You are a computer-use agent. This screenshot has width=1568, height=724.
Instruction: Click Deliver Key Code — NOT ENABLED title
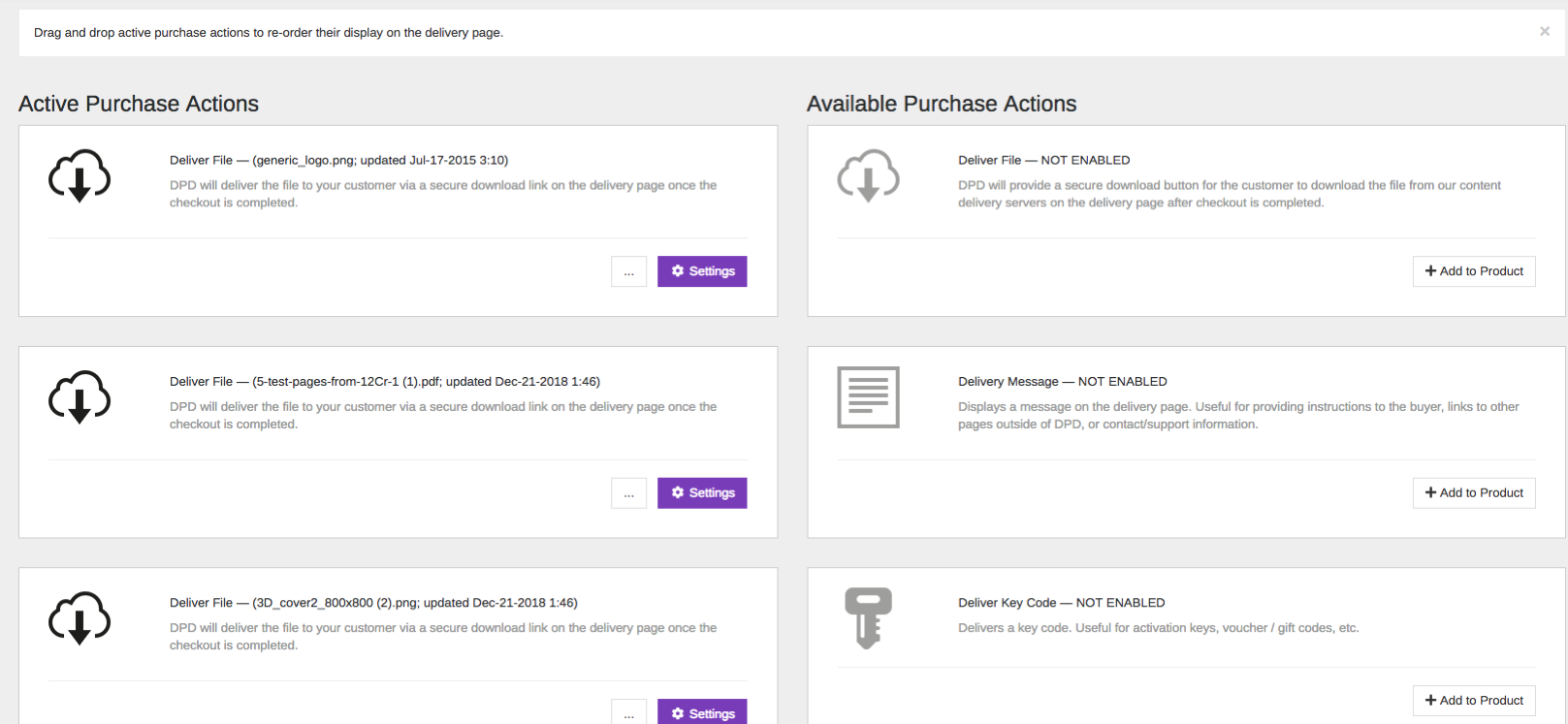pos(1062,603)
